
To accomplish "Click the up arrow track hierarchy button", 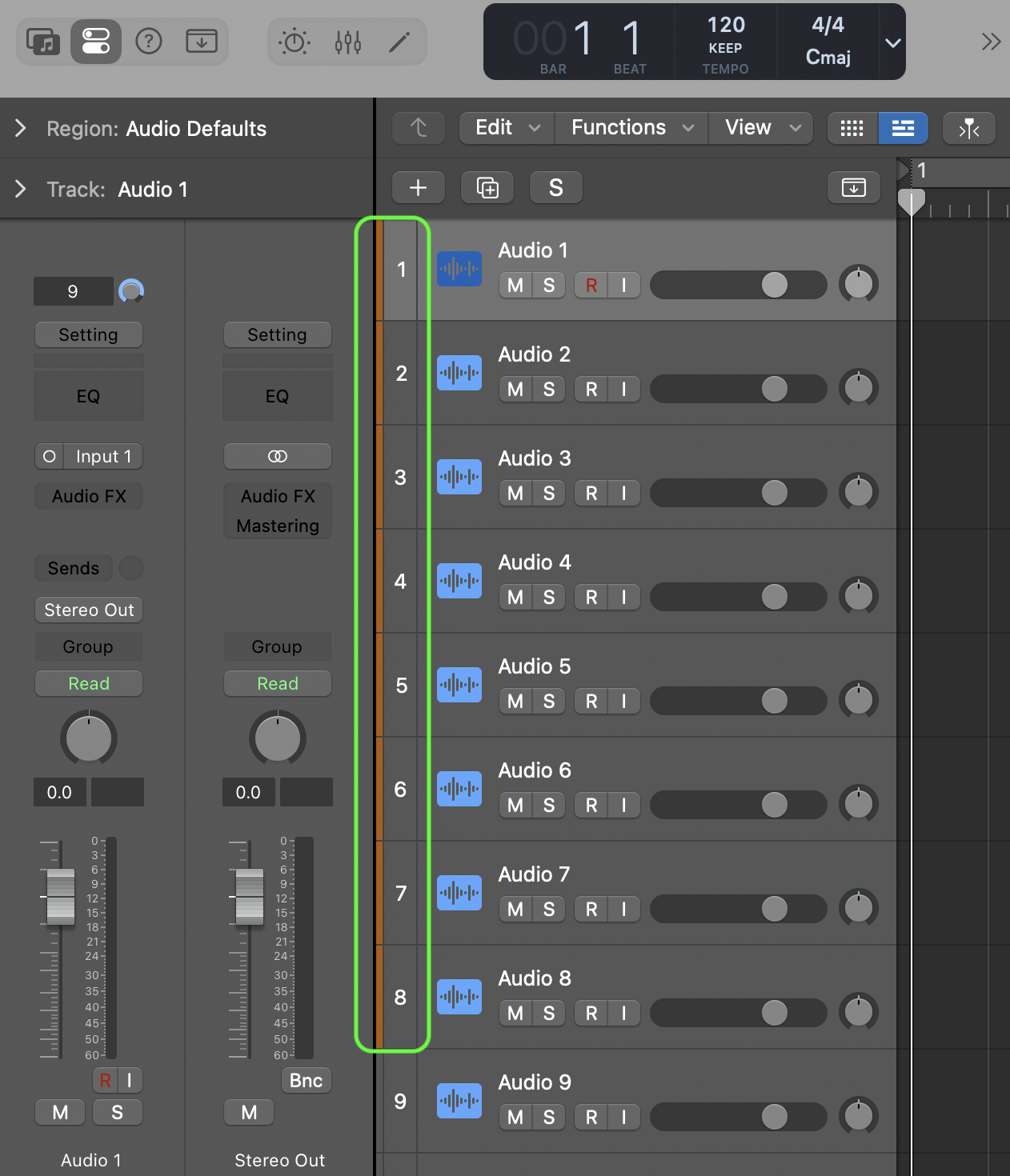I will (419, 128).
